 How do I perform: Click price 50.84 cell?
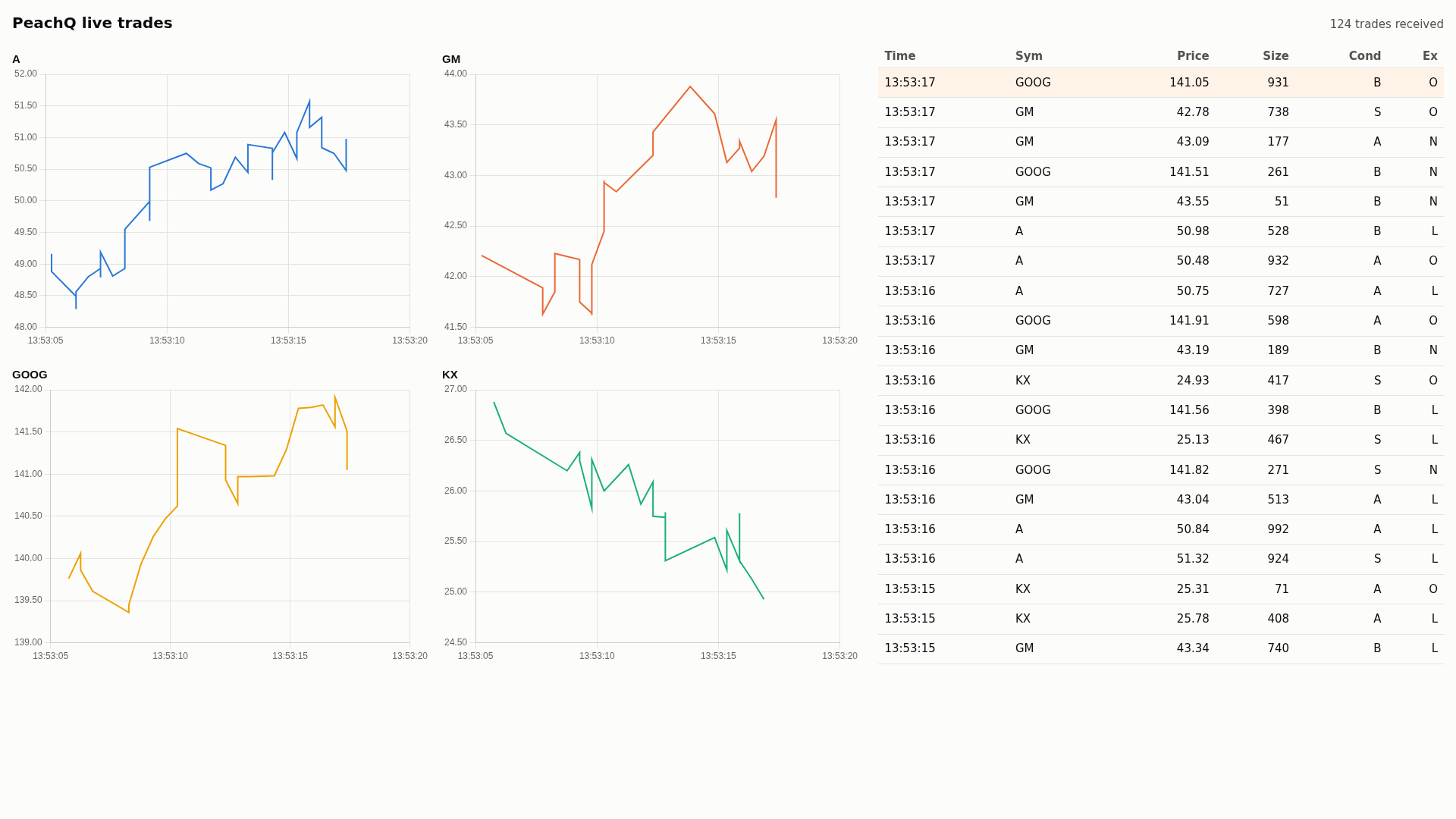coord(1193,529)
